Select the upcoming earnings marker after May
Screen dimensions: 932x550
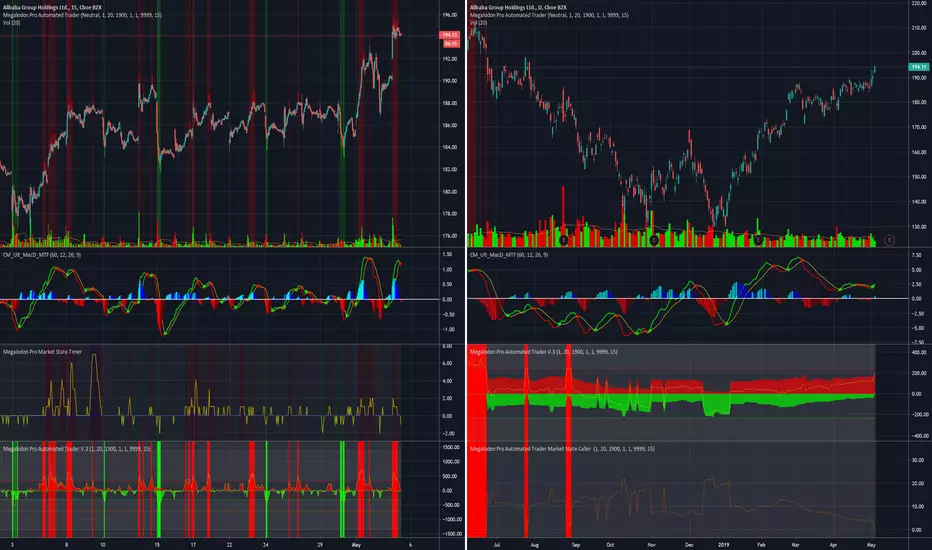(x=889, y=240)
